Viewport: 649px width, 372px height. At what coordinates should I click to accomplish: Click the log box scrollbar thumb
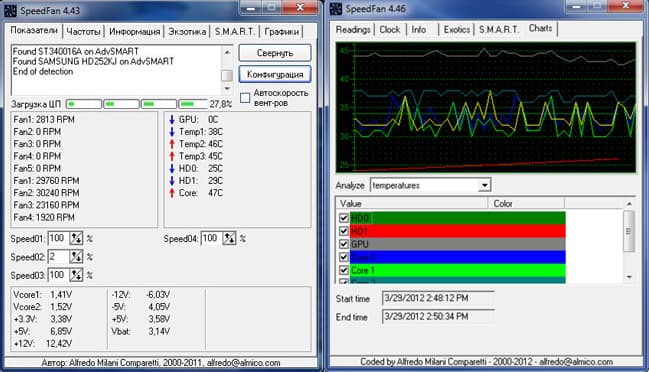227,75
